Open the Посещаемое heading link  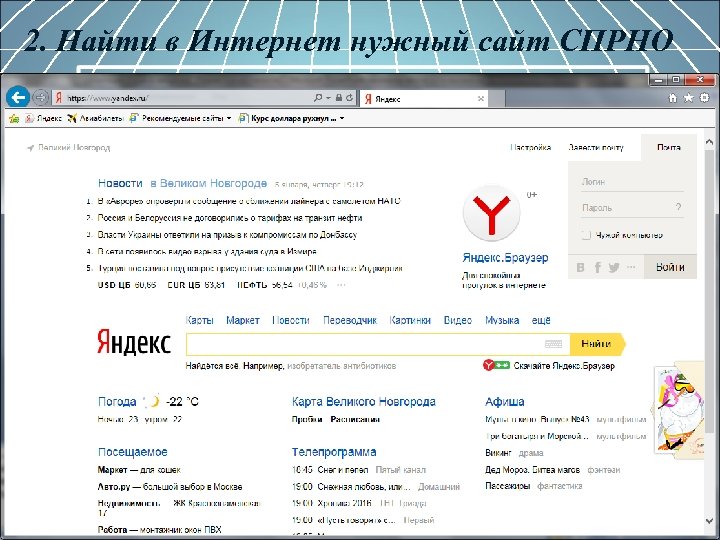pos(132,452)
